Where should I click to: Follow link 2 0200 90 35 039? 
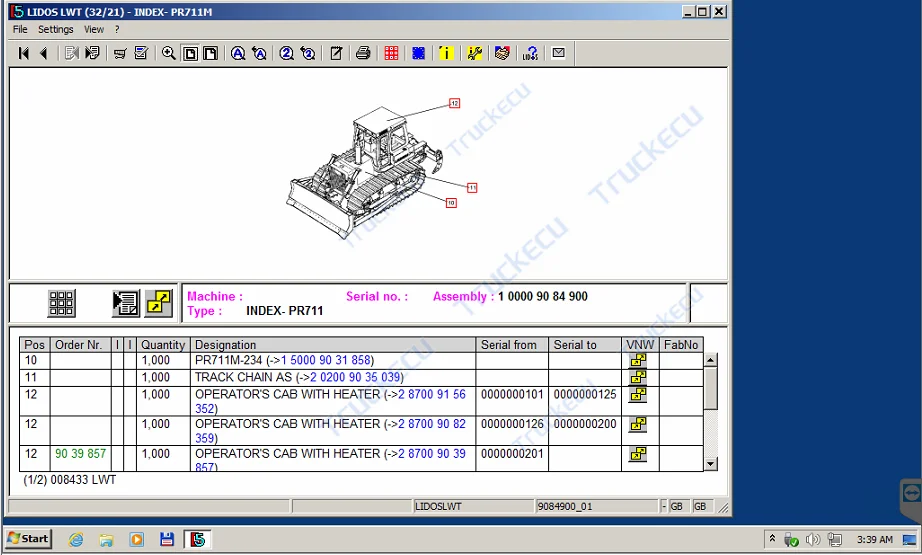pyautogui.click(x=355, y=377)
